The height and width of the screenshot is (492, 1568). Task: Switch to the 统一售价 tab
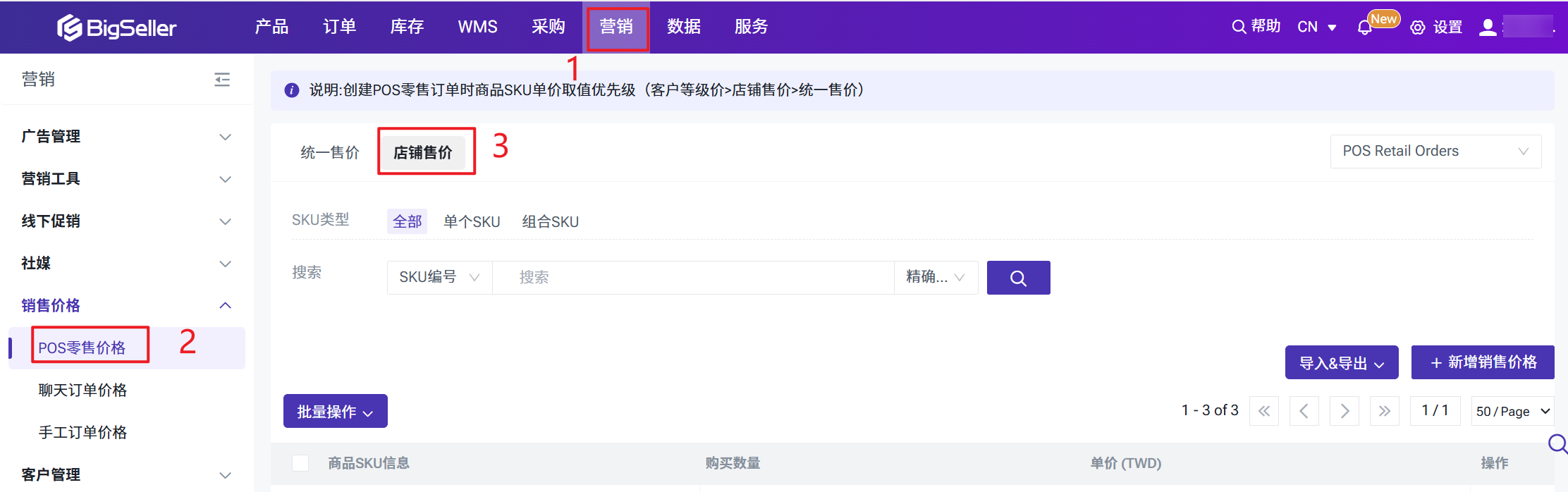coord(330,152)
